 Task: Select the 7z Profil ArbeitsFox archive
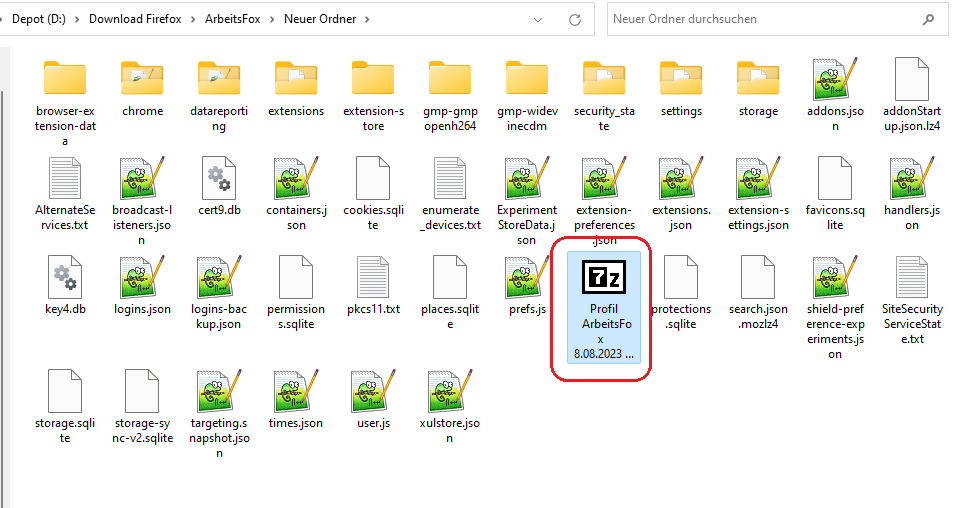coord(604,307)
